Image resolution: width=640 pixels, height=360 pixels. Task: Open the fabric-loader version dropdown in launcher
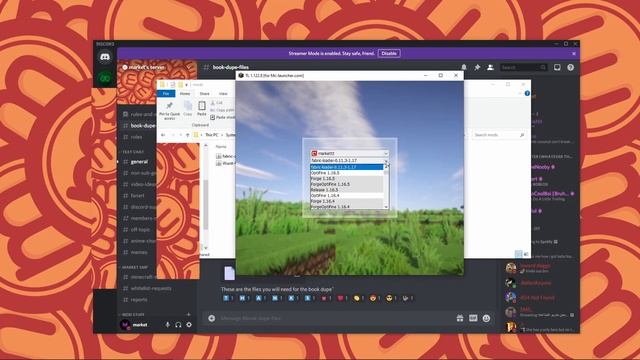point(349,160)
